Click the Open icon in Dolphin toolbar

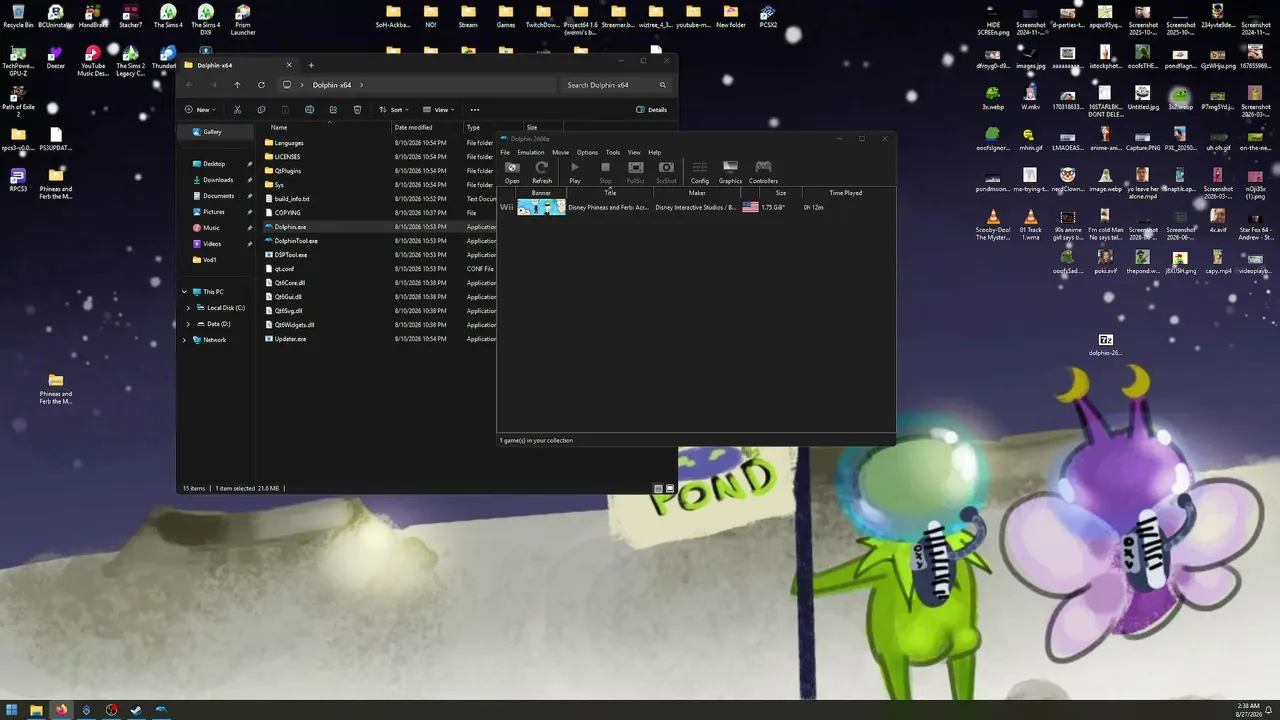click(512, 172)
